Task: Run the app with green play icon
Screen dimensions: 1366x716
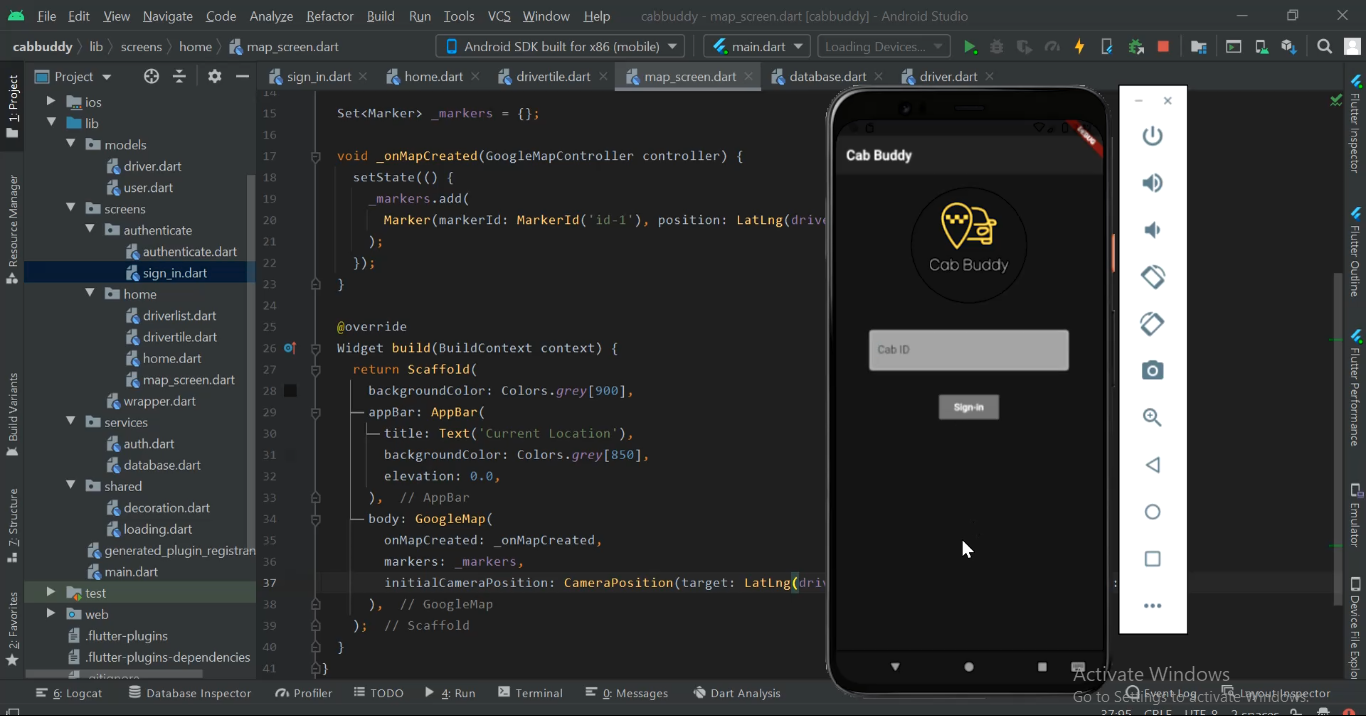Action: tap(969, 47)
